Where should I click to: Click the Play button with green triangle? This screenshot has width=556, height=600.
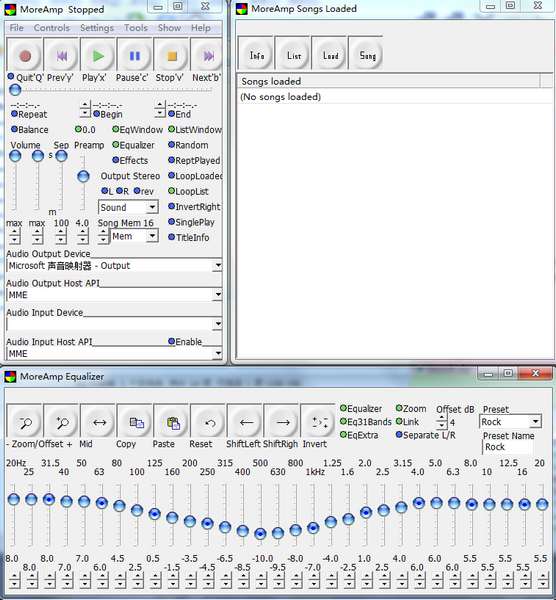coord(98,56)
